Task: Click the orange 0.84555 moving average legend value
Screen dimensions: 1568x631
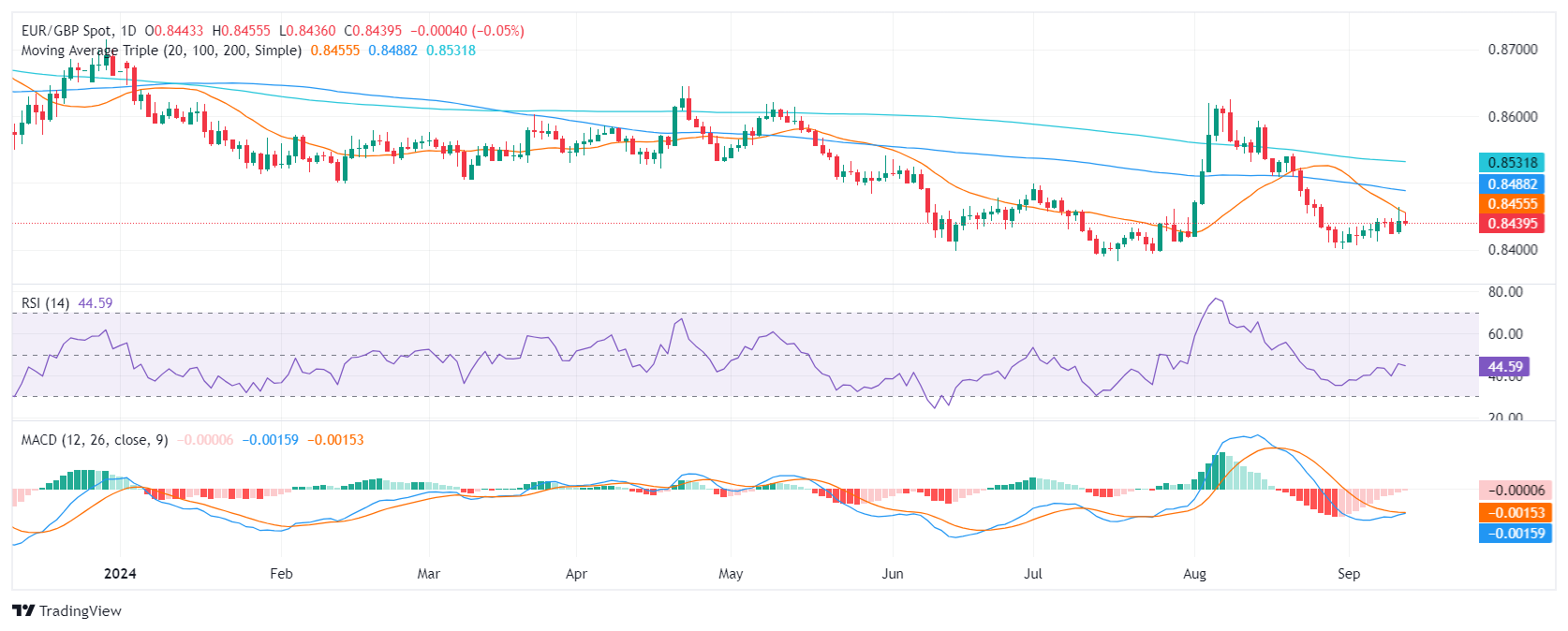Action: coord(335,51)
